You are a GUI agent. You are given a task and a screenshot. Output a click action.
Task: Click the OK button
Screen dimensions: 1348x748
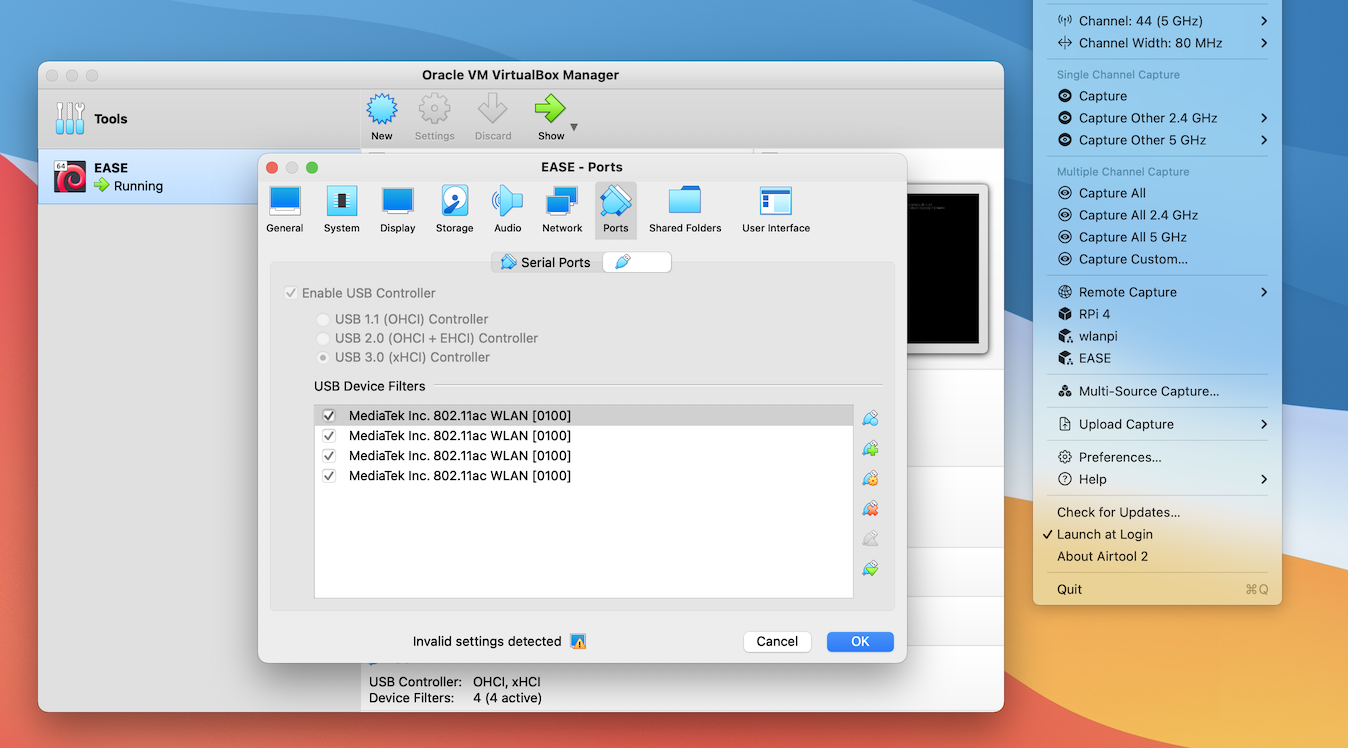[x=860, y=642]
